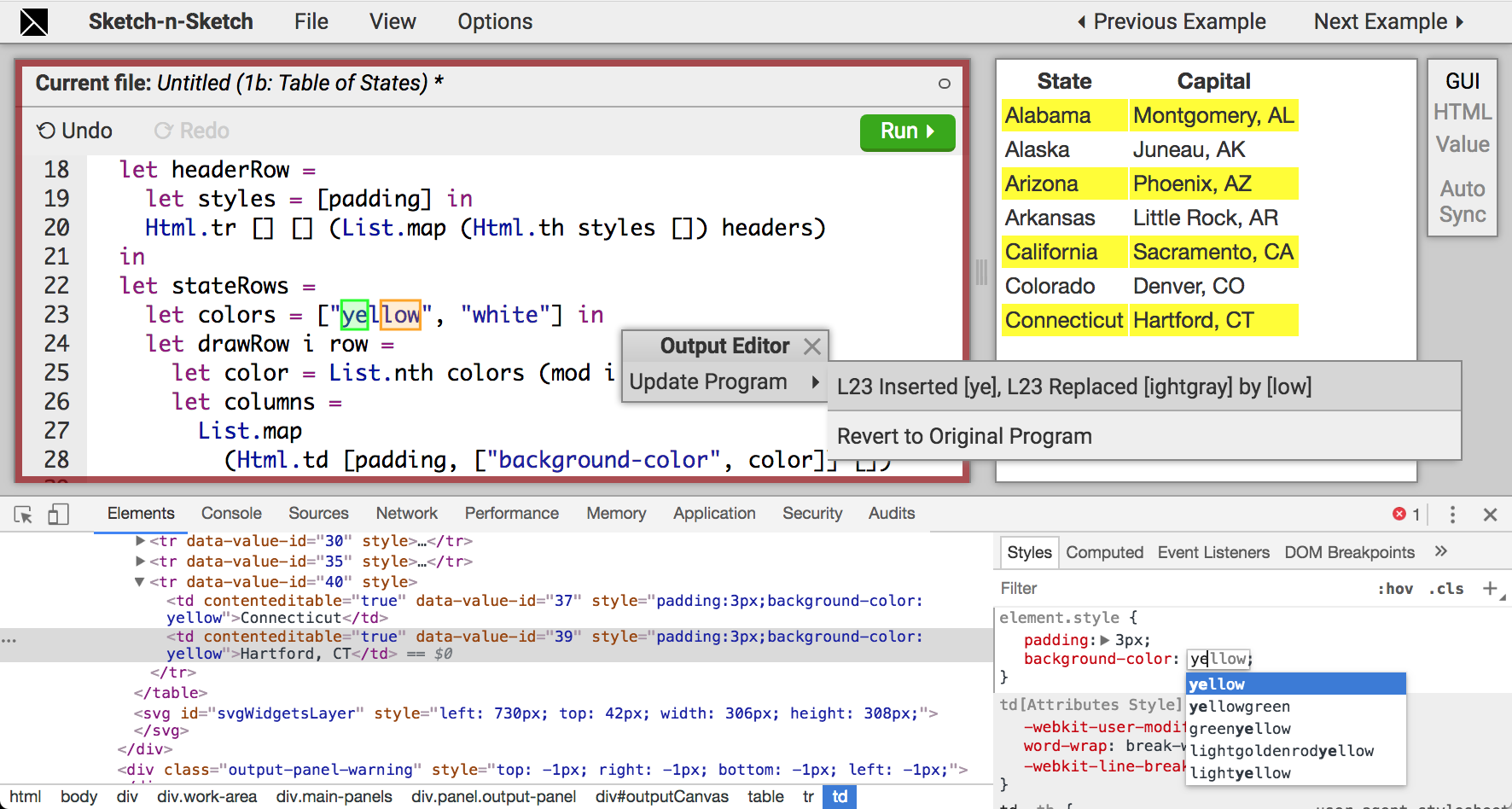Click the Capital column header
The width and height of the screenshot is (1512, 809).
[x=1213, y=81]
